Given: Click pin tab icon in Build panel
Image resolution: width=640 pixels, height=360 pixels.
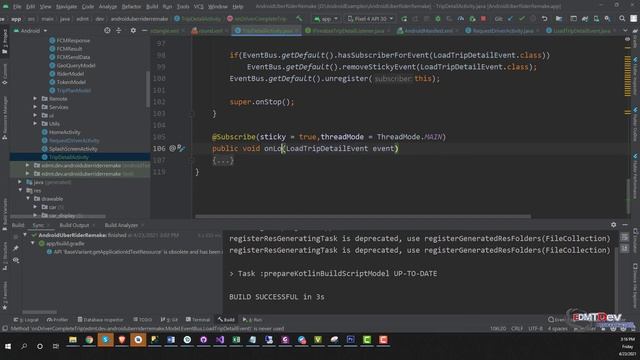Looking at the screenshot, I should tap(16, 248).
